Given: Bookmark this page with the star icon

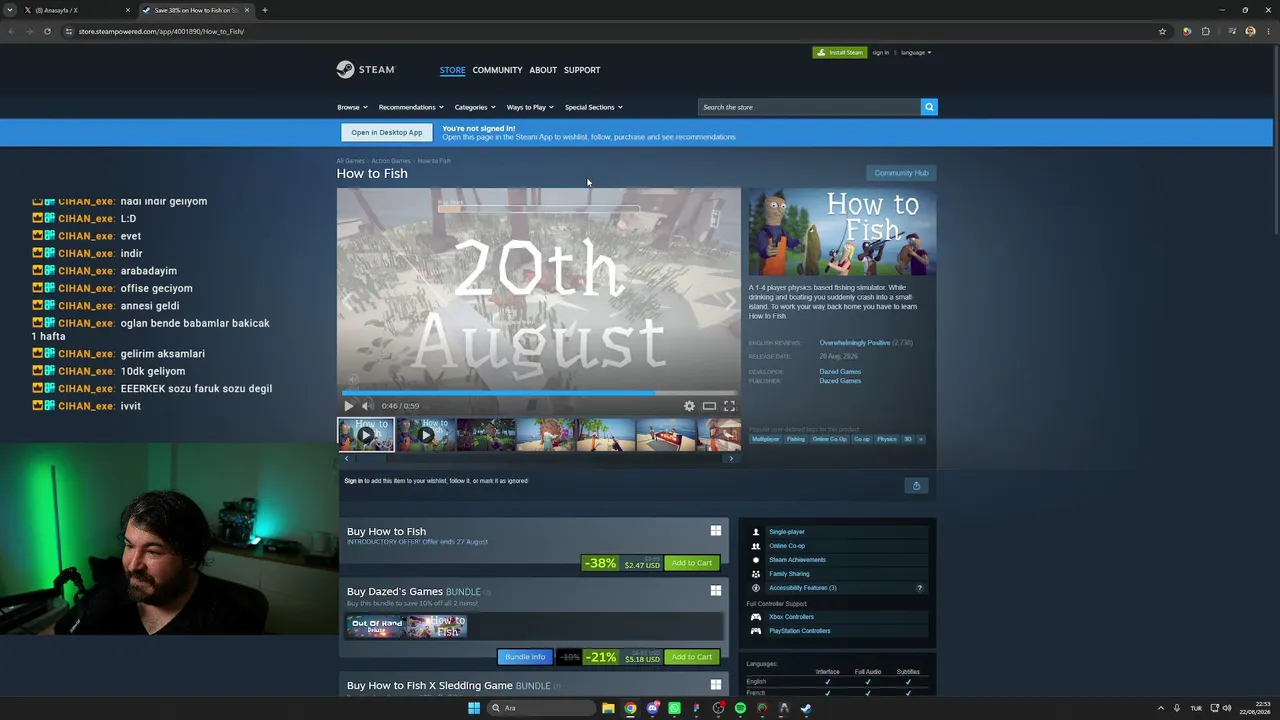Looking at the screenshot, I should tap(1162, 31).
